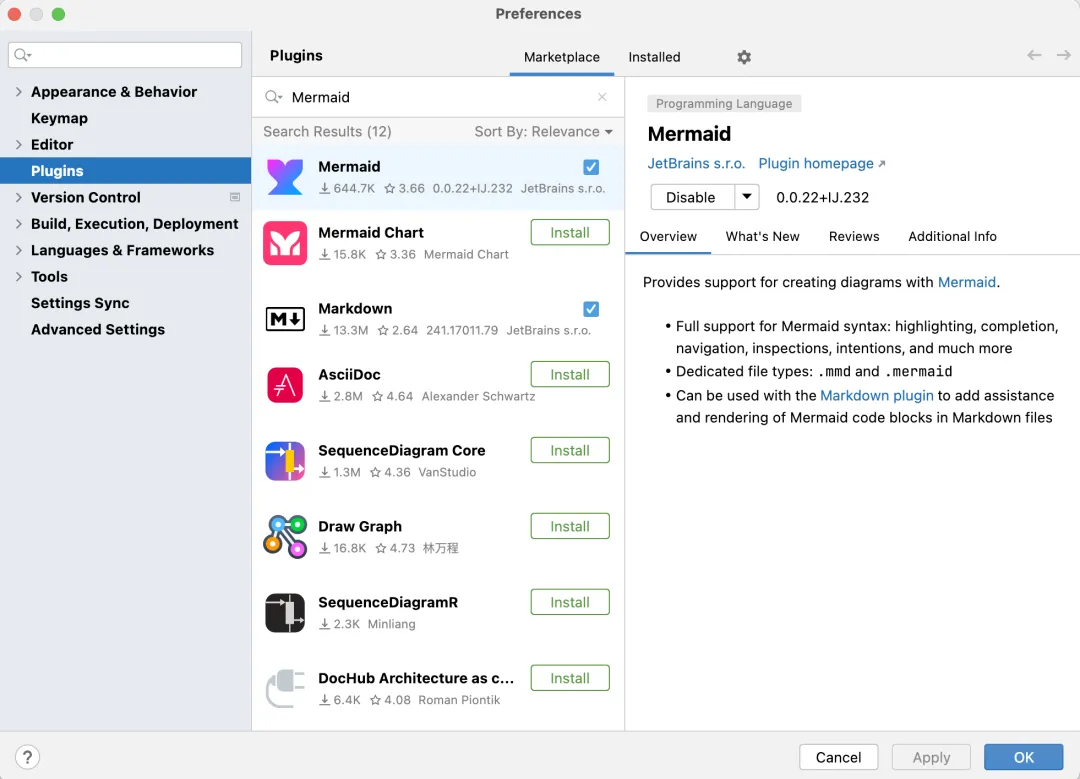Expand Appearance & Behavior settings

(x=19, y=92)
